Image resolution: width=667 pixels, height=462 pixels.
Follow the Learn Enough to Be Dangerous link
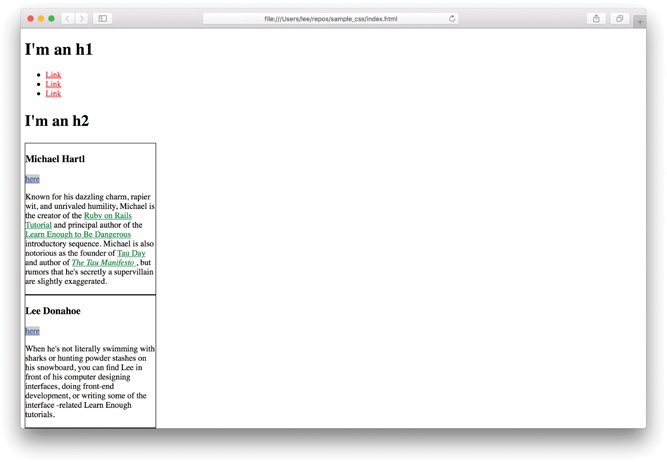coord(78,235)
